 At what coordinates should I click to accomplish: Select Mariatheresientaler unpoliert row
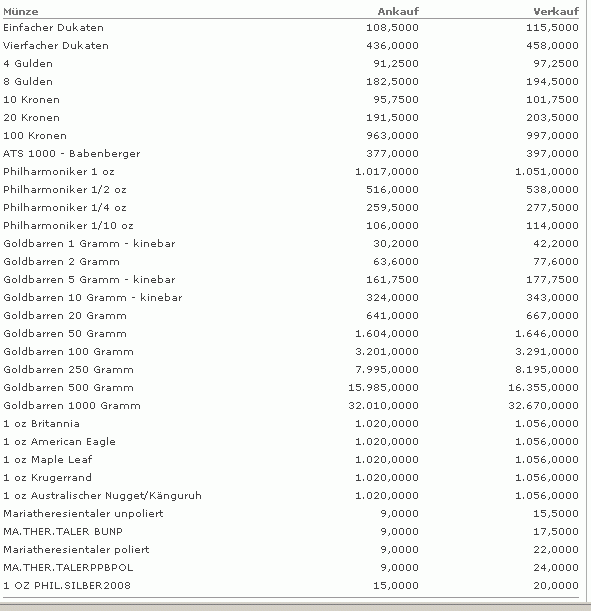(291, 514)
